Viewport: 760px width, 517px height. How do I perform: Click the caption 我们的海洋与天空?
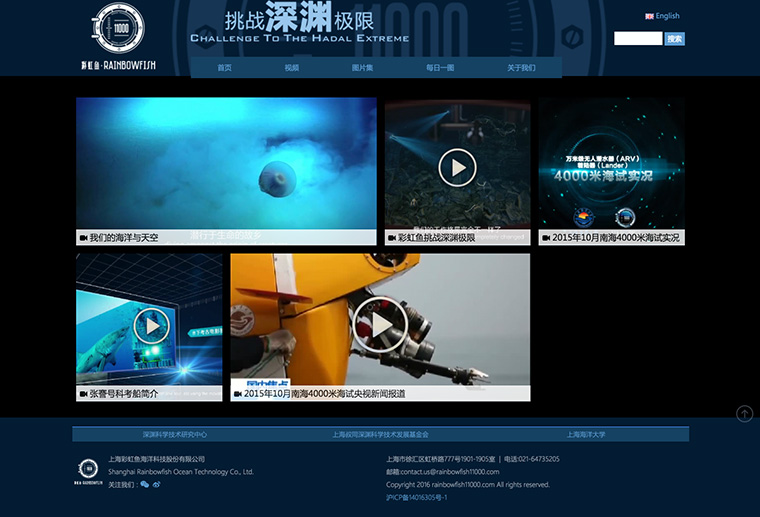tap(124, 238)
